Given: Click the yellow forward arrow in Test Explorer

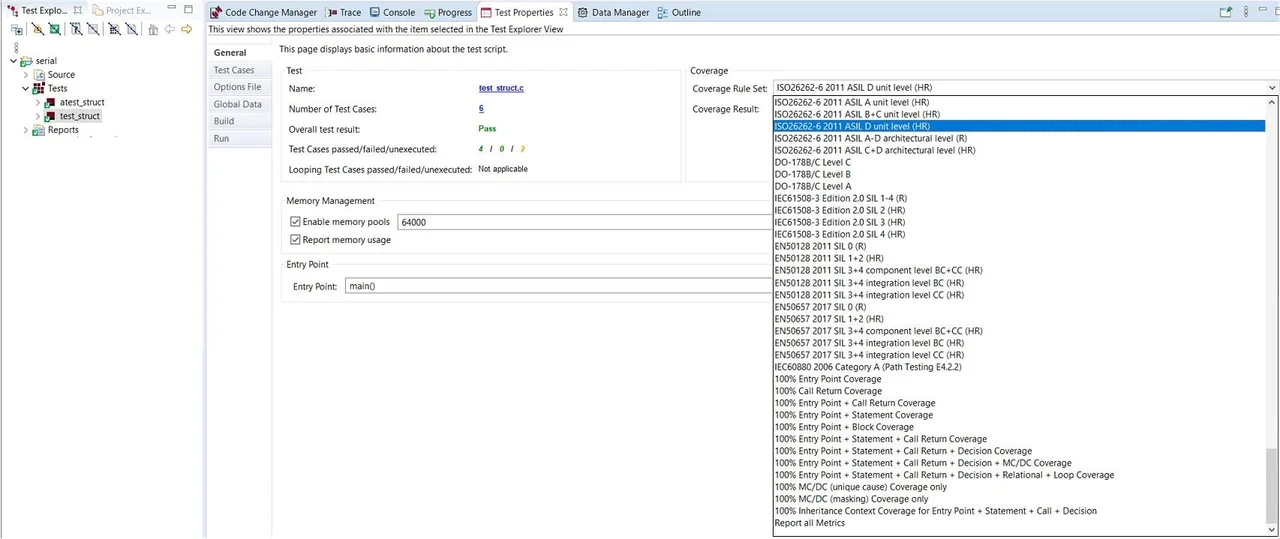Looking at the screenshot, I should [186, 29].
